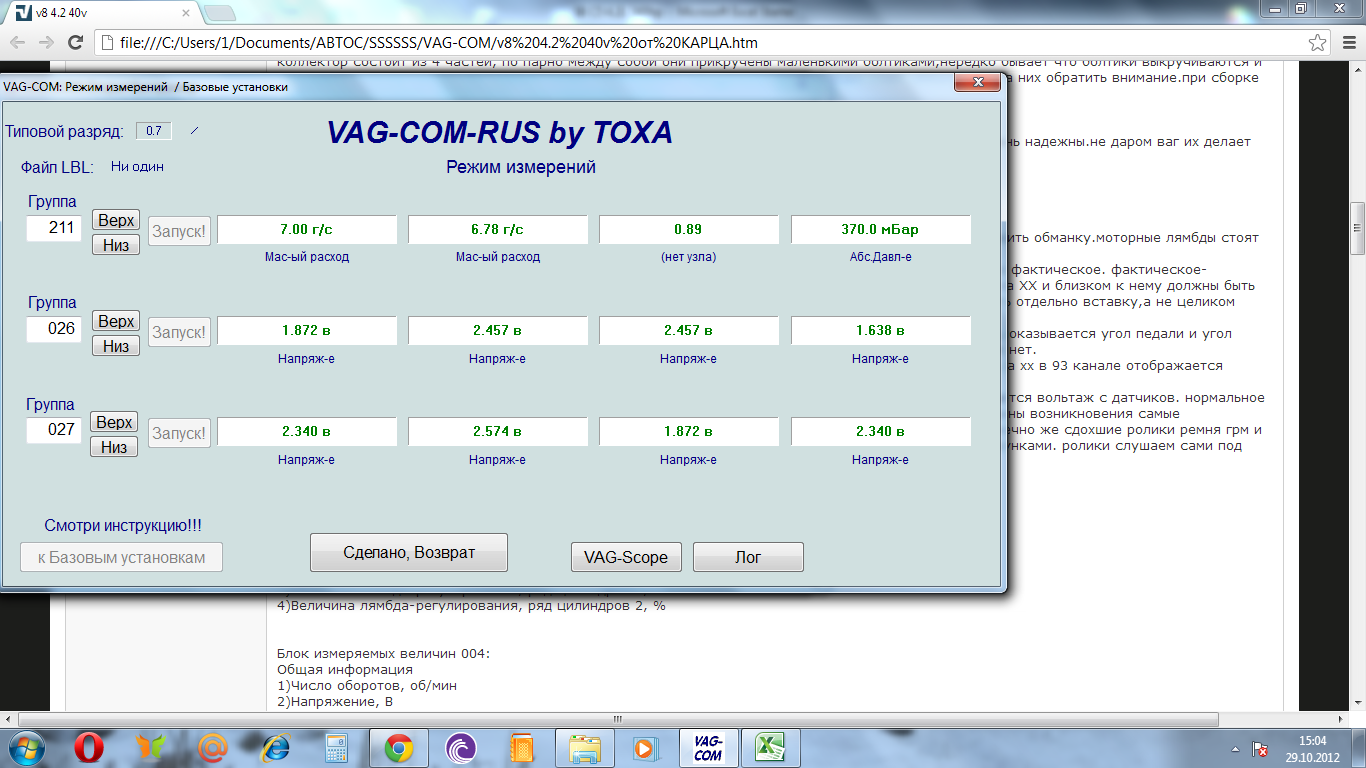
Task: Decrease group 026 with Низ button
Action: tap(116, 346)
